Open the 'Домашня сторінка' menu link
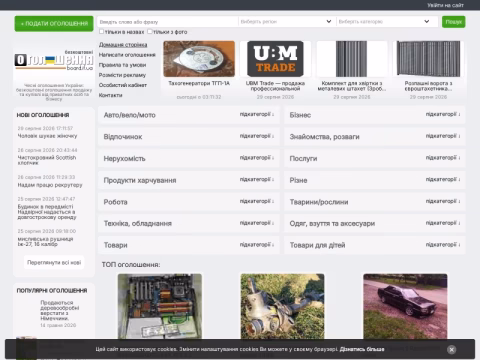 (x=123, y=45)
